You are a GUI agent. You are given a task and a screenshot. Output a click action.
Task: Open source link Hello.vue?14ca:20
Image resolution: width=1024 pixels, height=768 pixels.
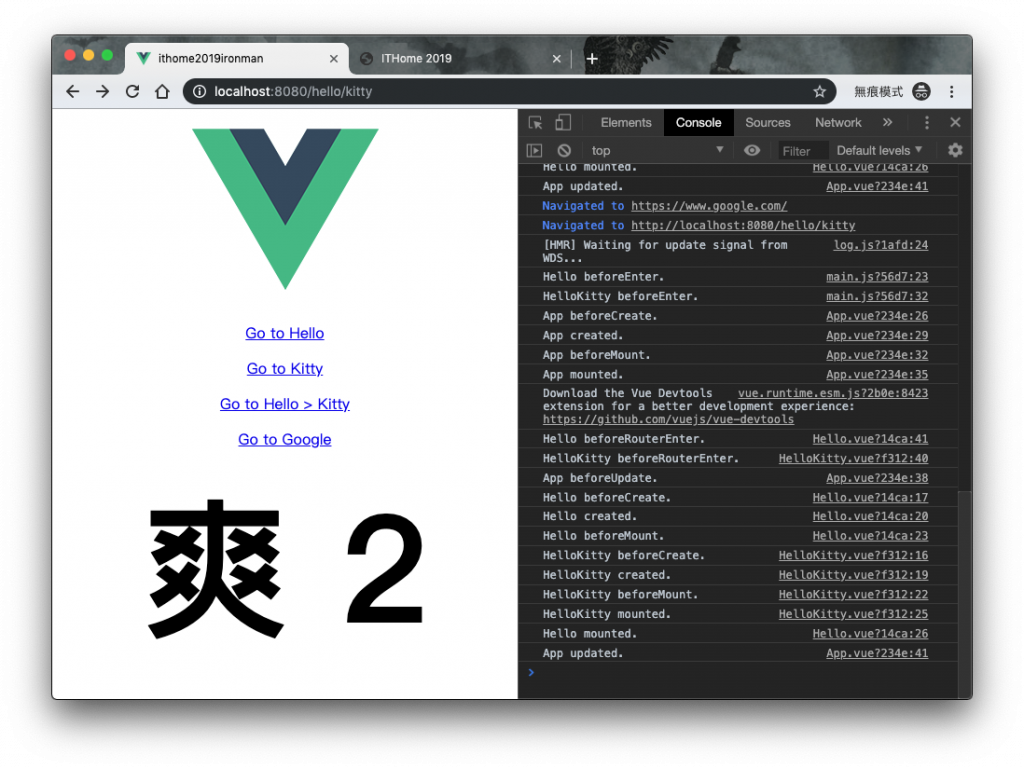click(870, 517)
